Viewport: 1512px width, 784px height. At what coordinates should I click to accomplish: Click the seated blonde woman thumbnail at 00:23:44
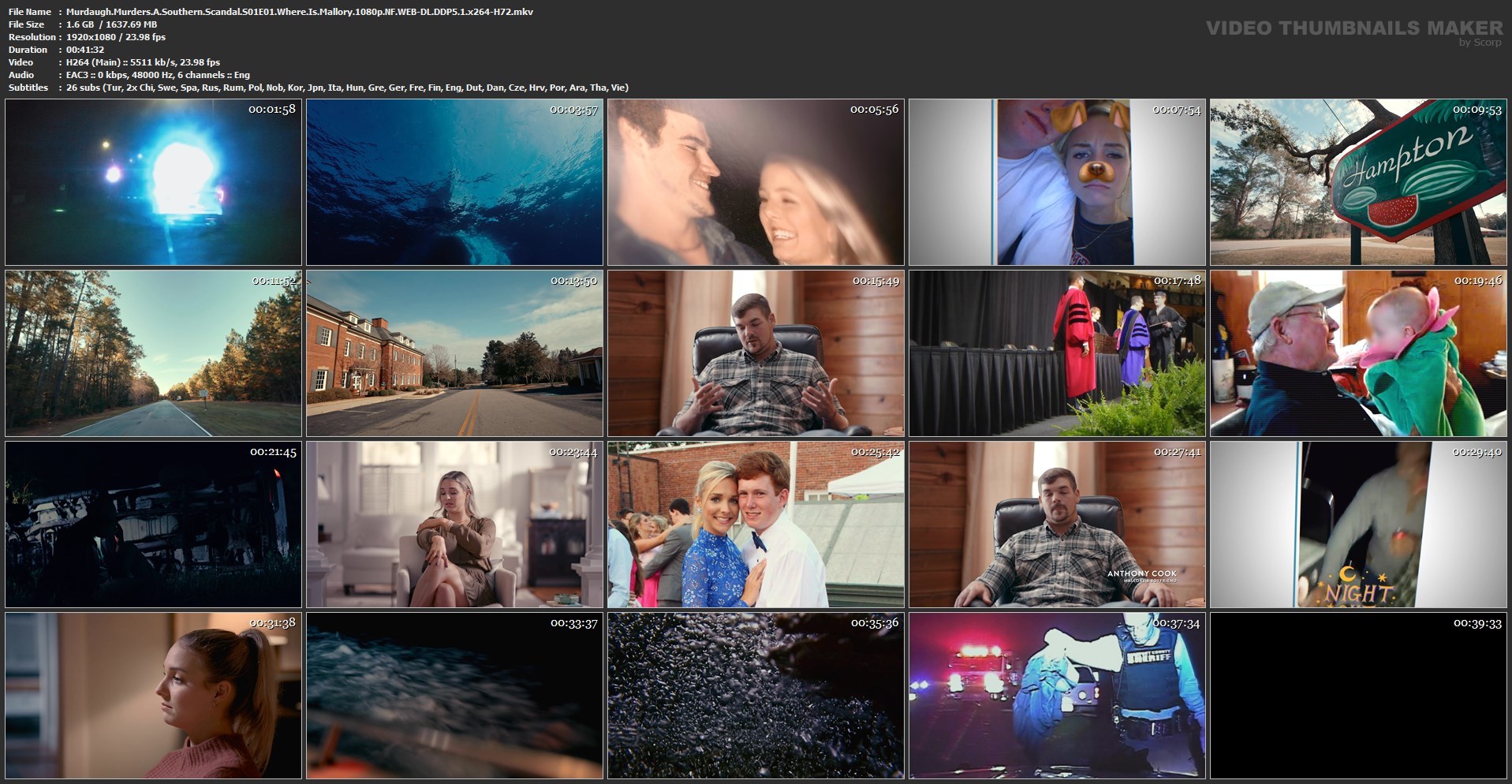click(455, 525)
